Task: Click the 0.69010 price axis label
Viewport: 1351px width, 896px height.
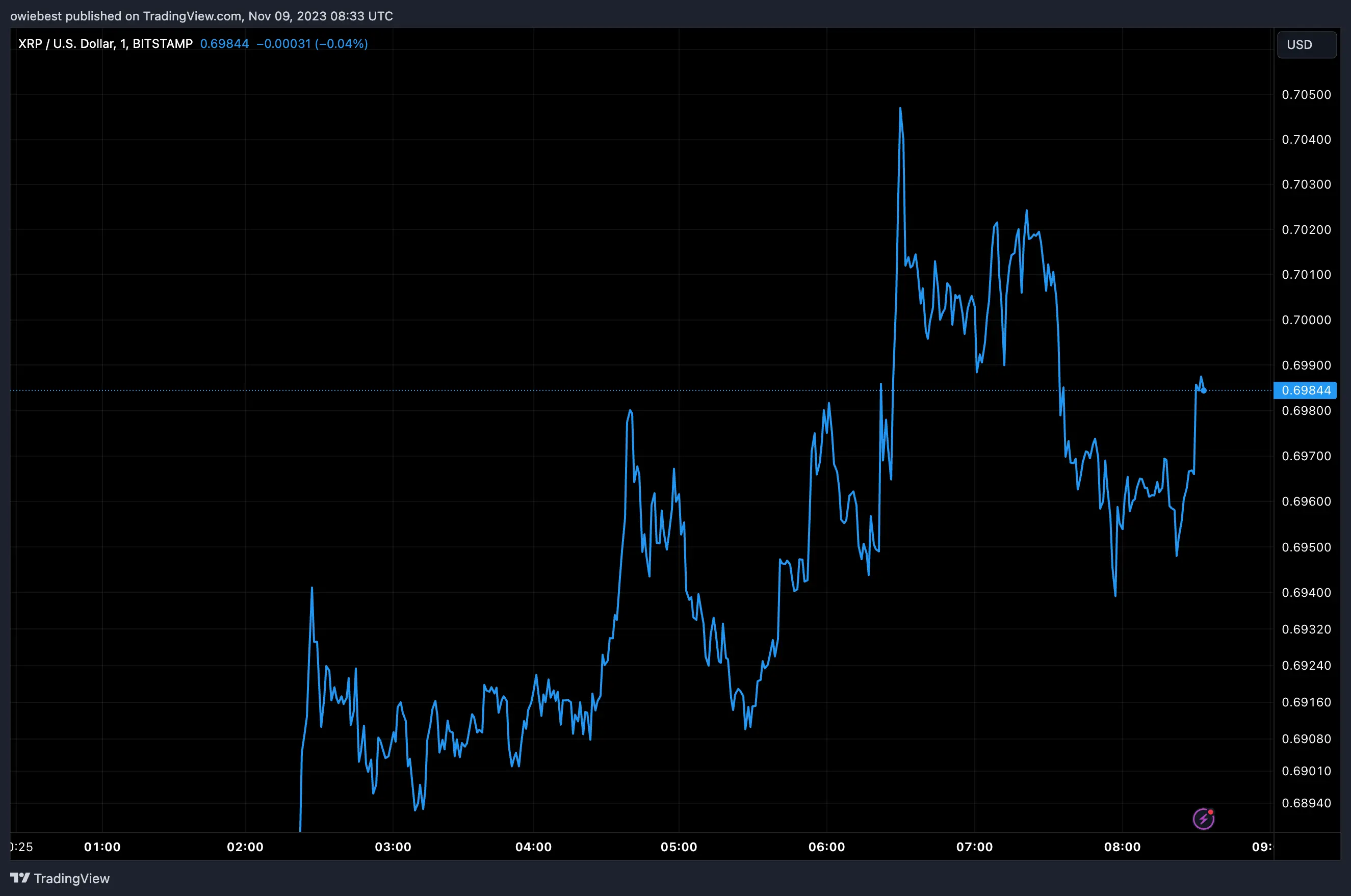Action: pyautogui.click(x=1307, y=772)
